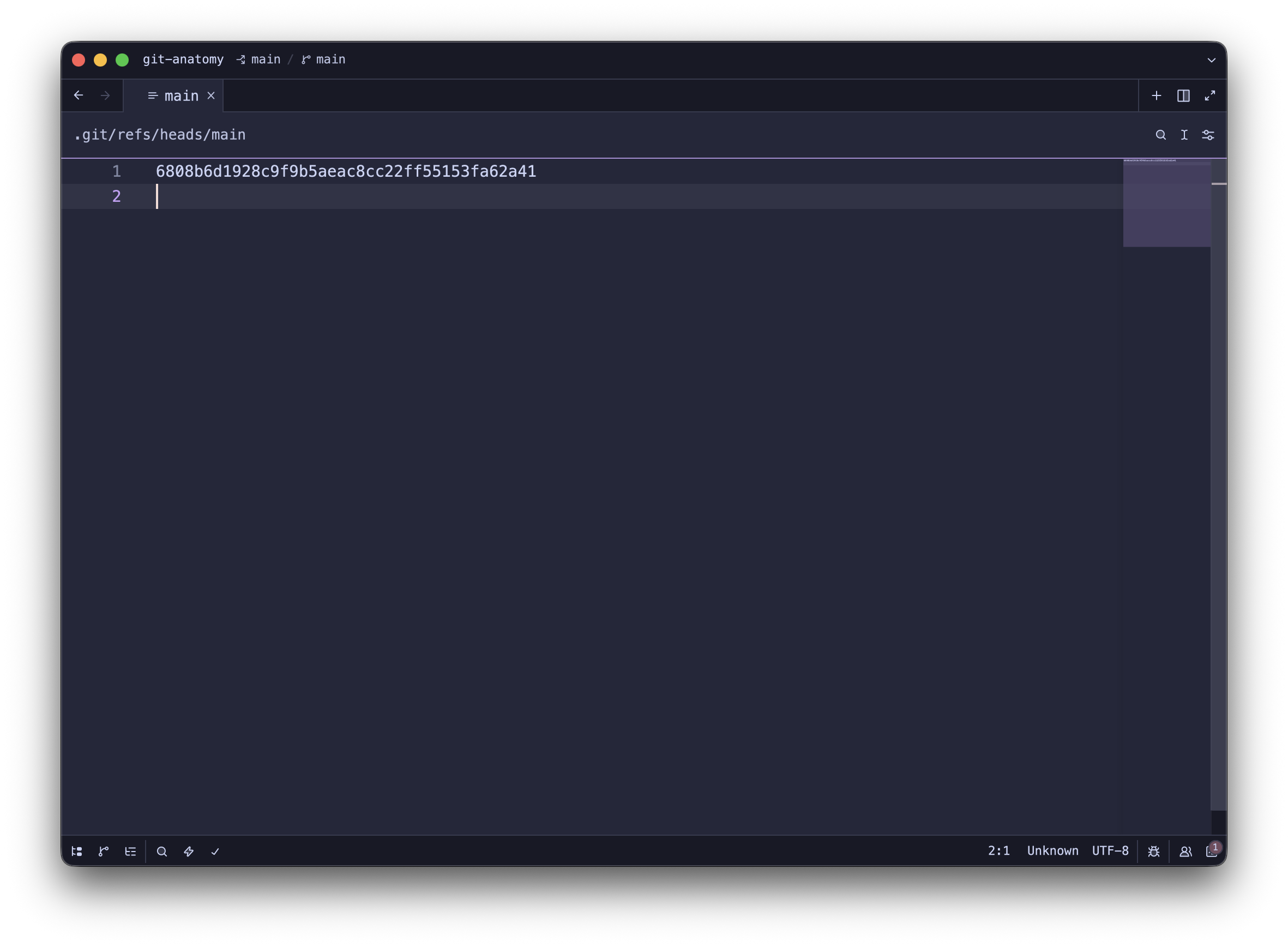Open the collaboration panel people icon
The height and width of the screenshot is (947, 1288).
point(1185,852)
